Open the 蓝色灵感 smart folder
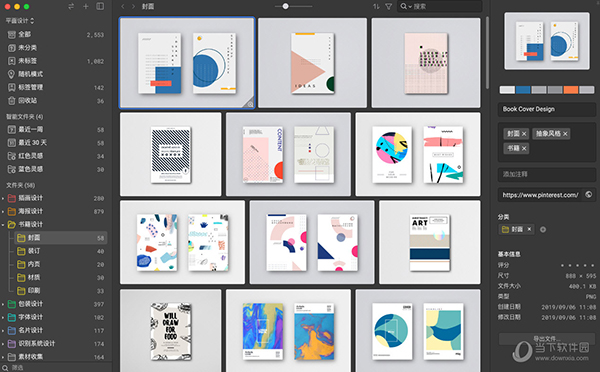 tap(56, 169)
